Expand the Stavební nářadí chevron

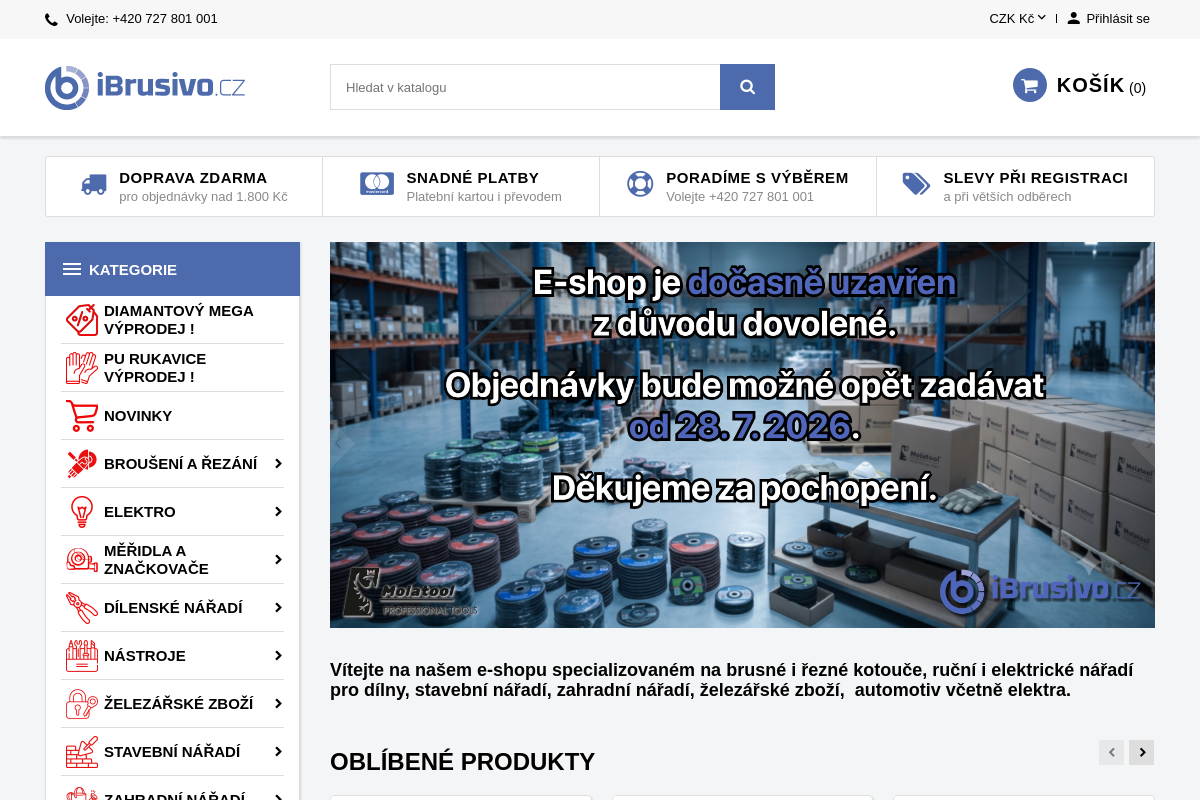[278, 752]
